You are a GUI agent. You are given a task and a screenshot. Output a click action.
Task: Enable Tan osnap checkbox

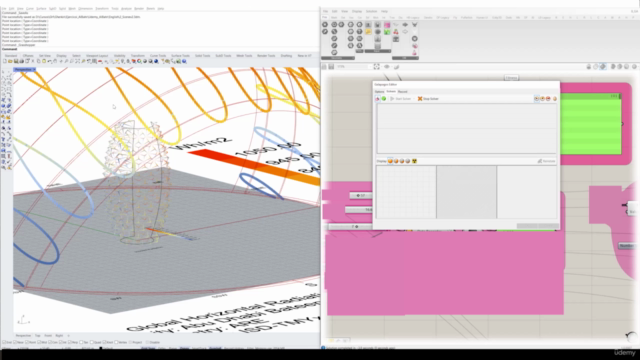tap(81, 342)
